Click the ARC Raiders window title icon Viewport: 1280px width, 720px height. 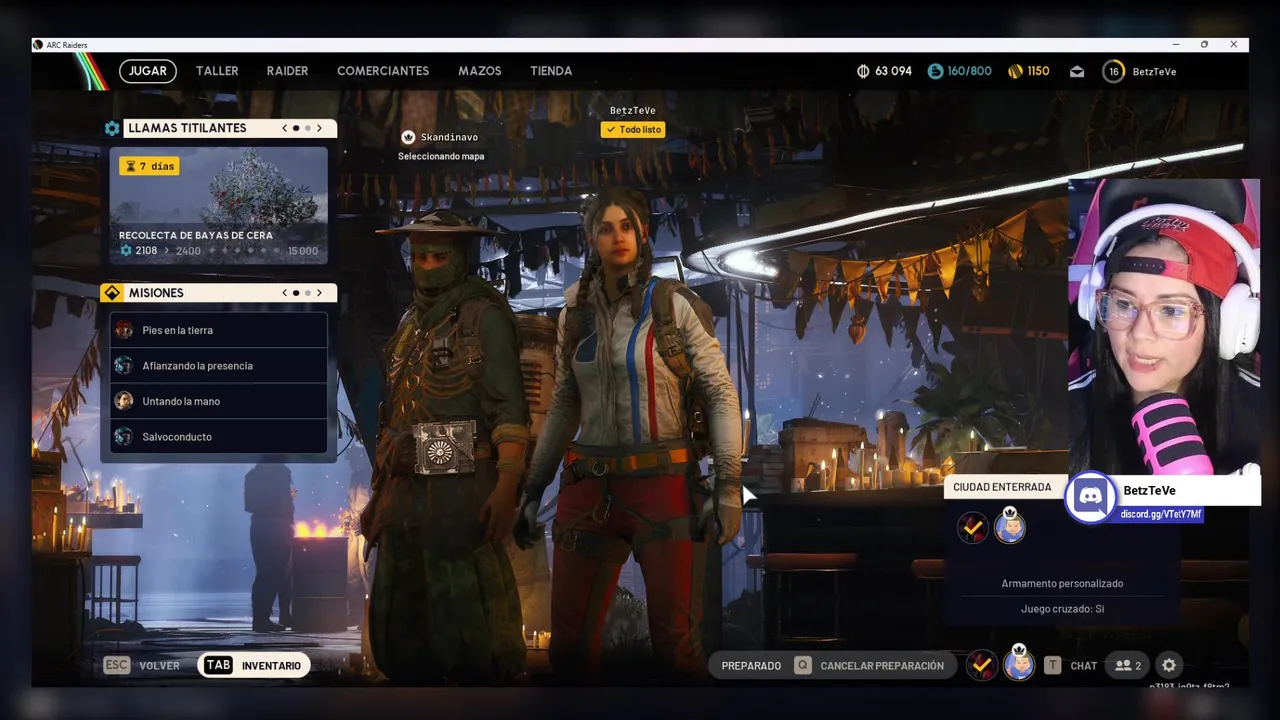pos(38,44)
